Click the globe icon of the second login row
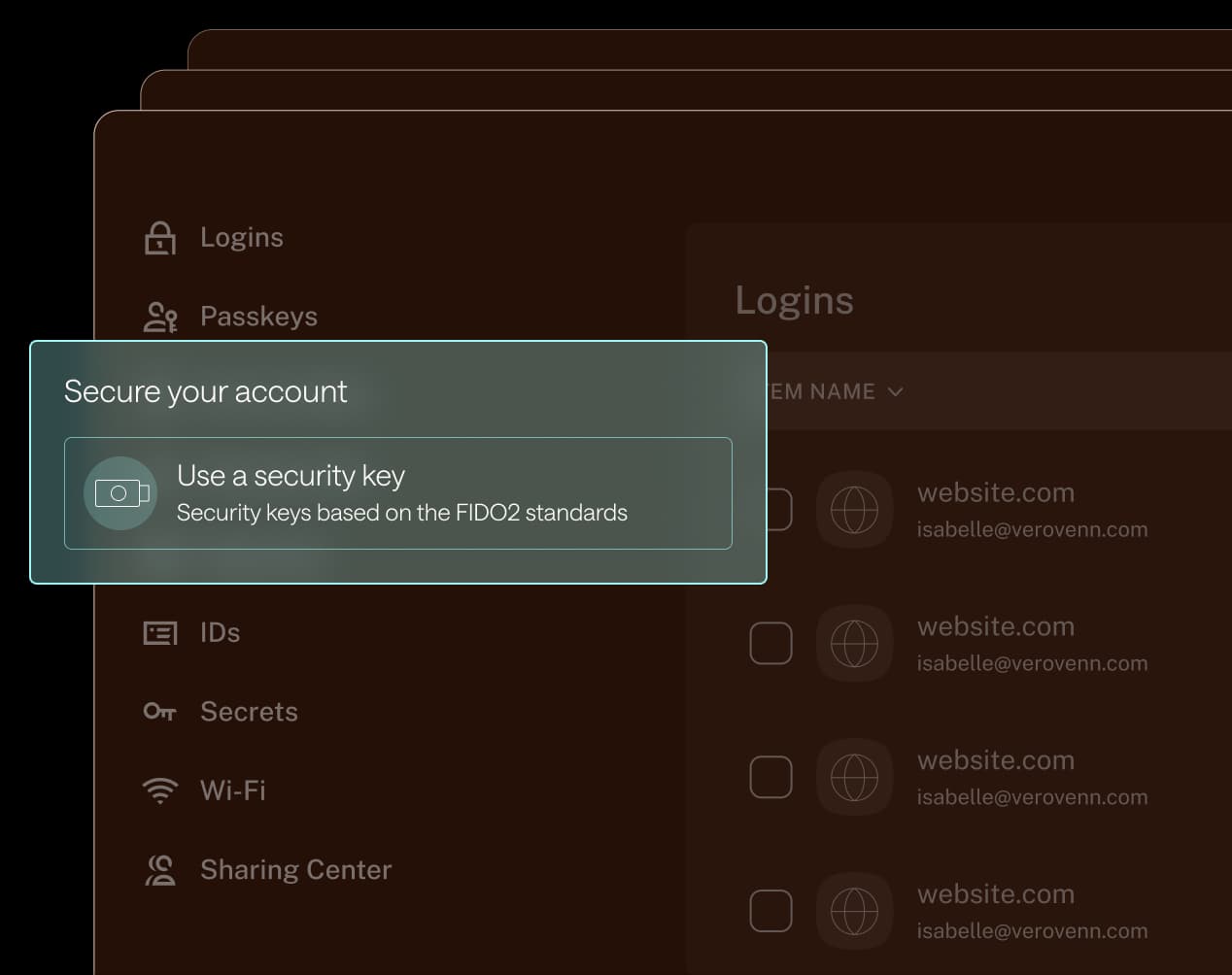The width and height of the screenshot is (1232, 975). coord(854,644)
